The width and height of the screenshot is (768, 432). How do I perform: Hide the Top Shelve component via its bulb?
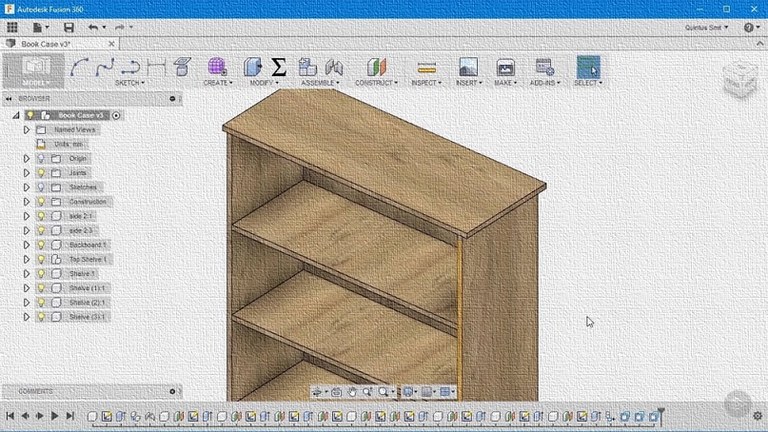point(41,259)
